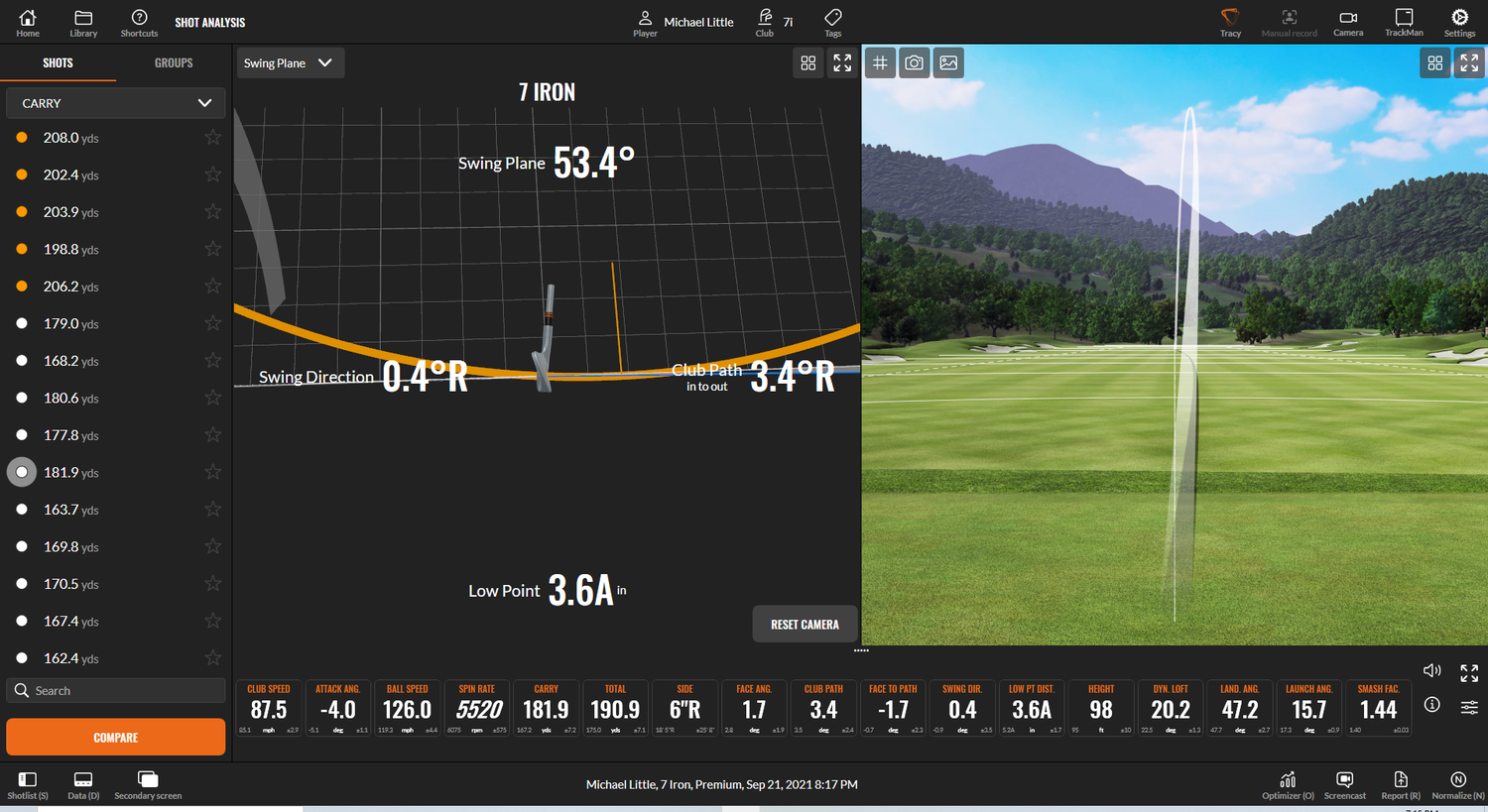Switch to the GROUPS tab

tap(174, 62)
